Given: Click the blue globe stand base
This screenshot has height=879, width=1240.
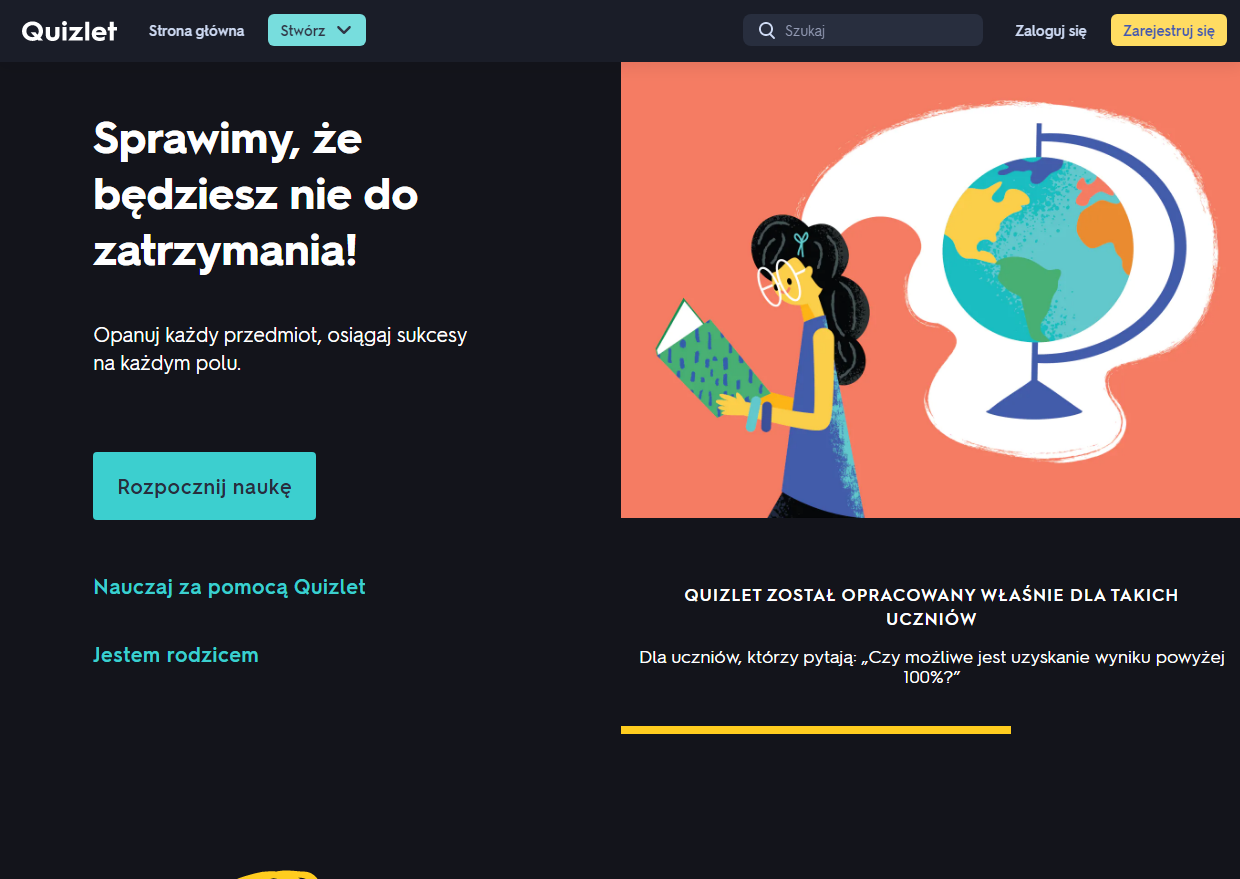Looking at the screenshot, I should (x=1034, y=400).
